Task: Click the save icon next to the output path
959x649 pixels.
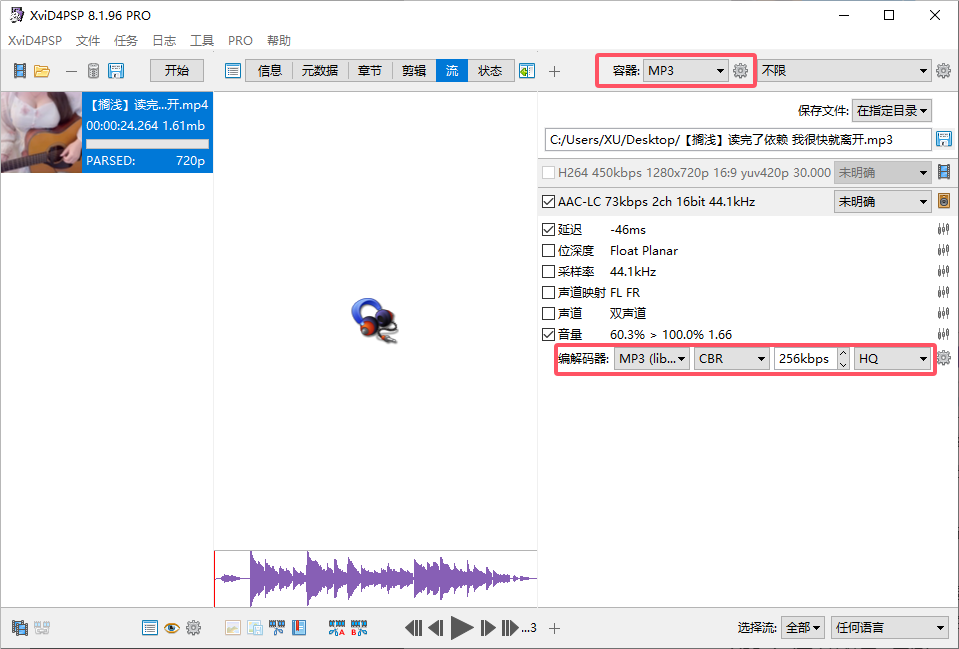Action: (x=943, y=139)
